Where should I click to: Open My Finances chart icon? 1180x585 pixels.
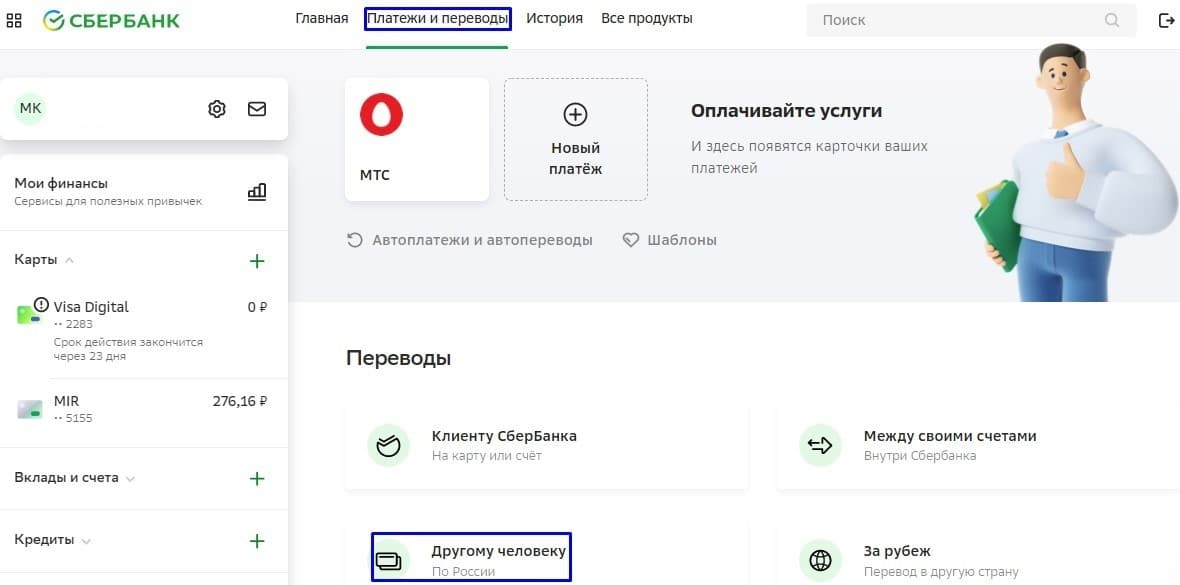coord(257,191)
